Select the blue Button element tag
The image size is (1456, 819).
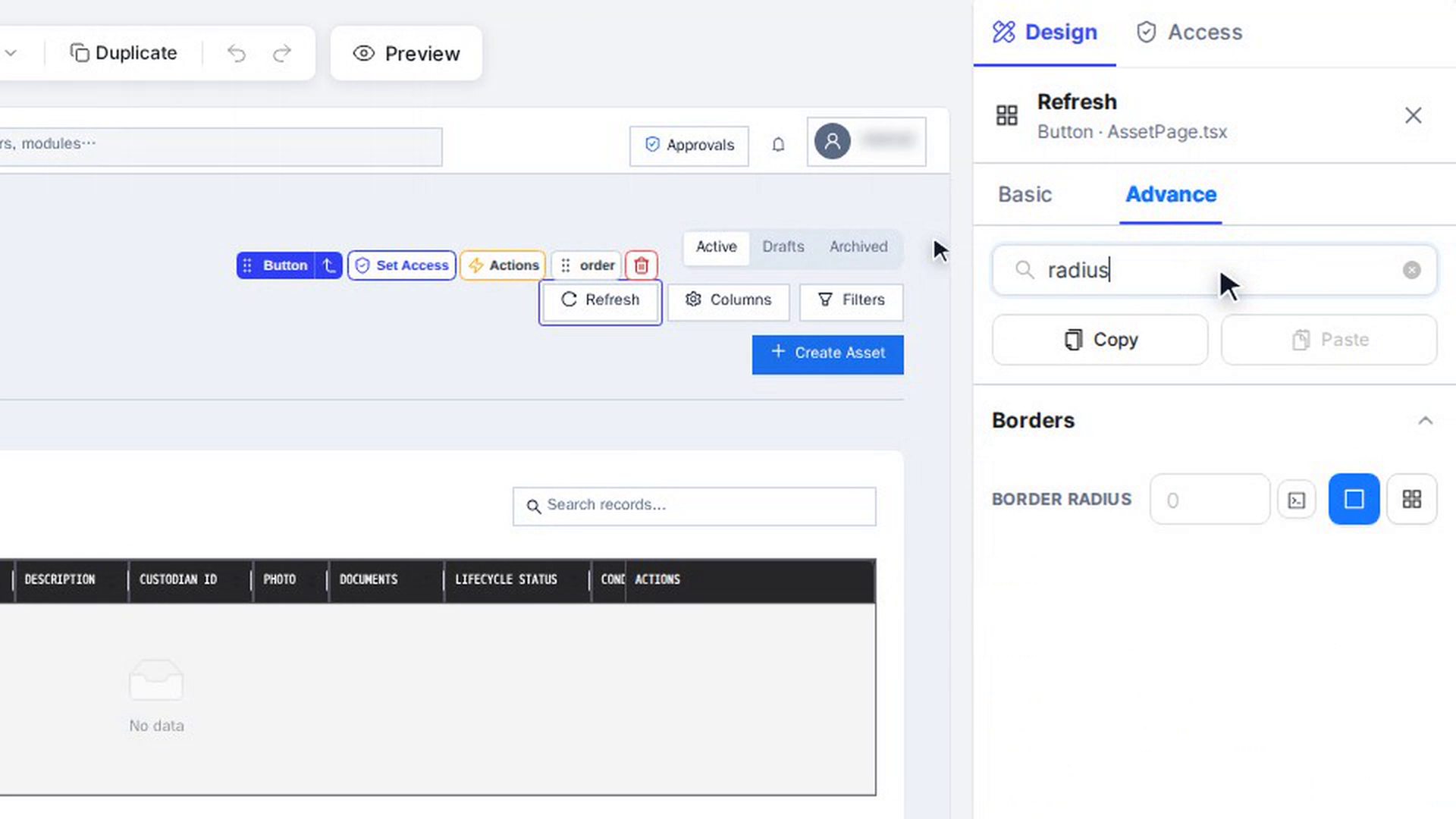pyautogui.click(x=276, y=265)
